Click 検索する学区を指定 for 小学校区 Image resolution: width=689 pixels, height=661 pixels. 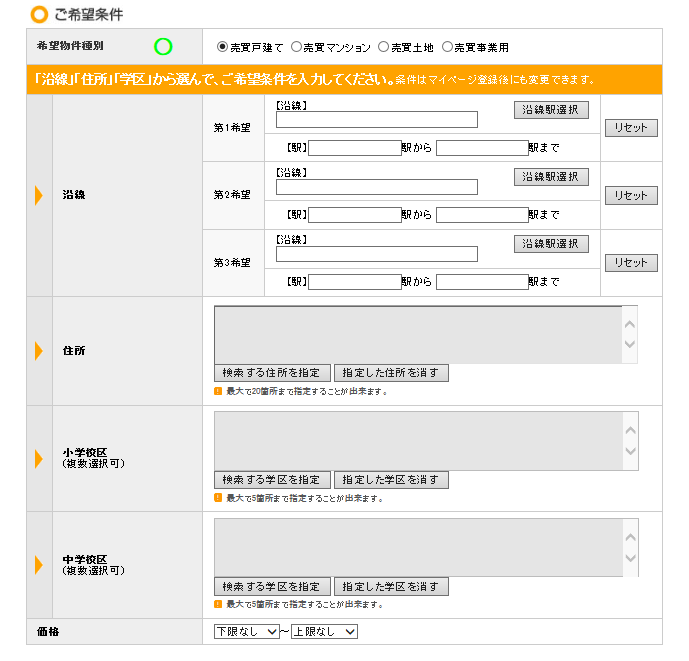(272, 480)
